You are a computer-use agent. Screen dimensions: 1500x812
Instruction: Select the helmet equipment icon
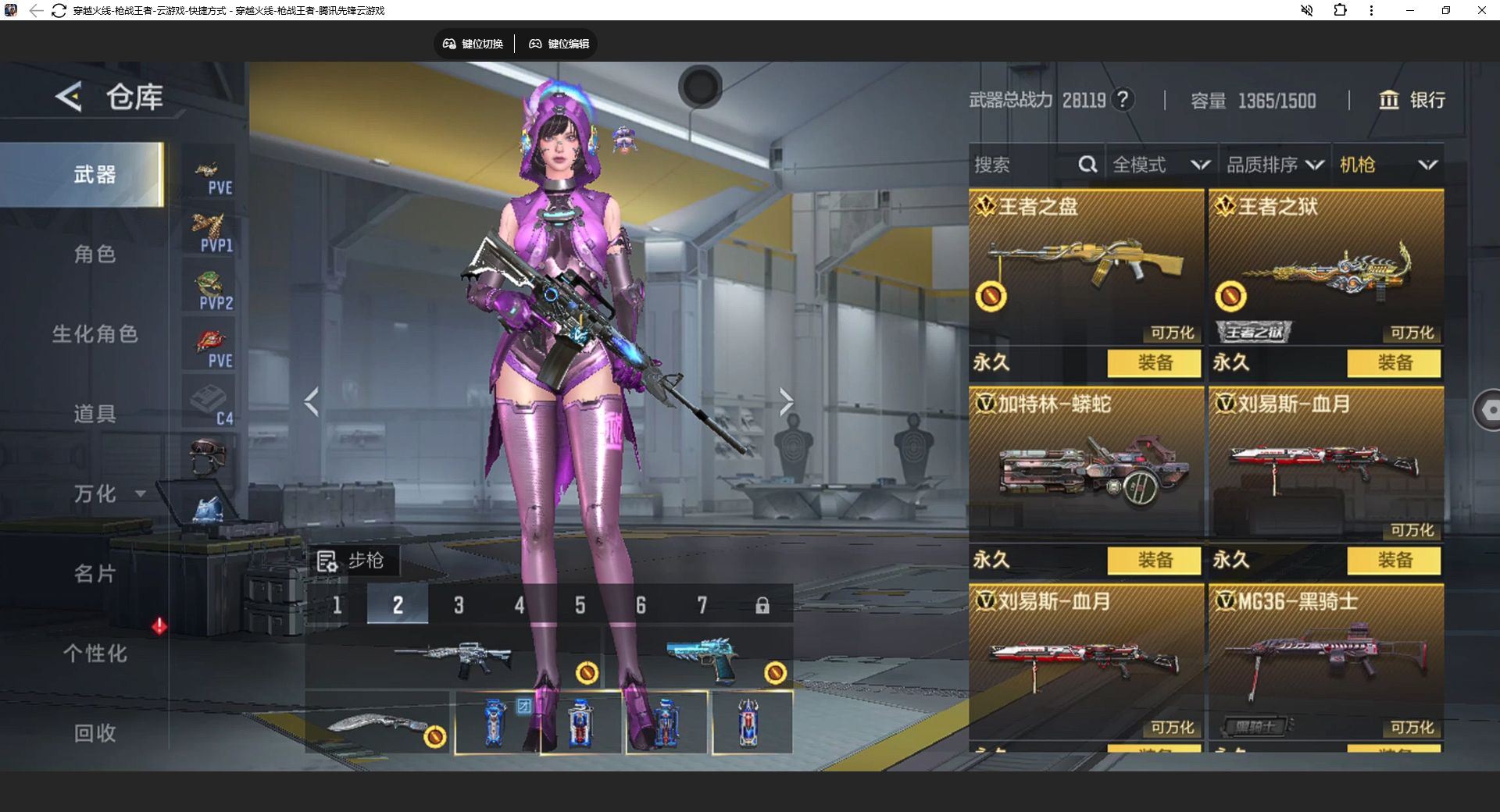click(x=207, y=456)
